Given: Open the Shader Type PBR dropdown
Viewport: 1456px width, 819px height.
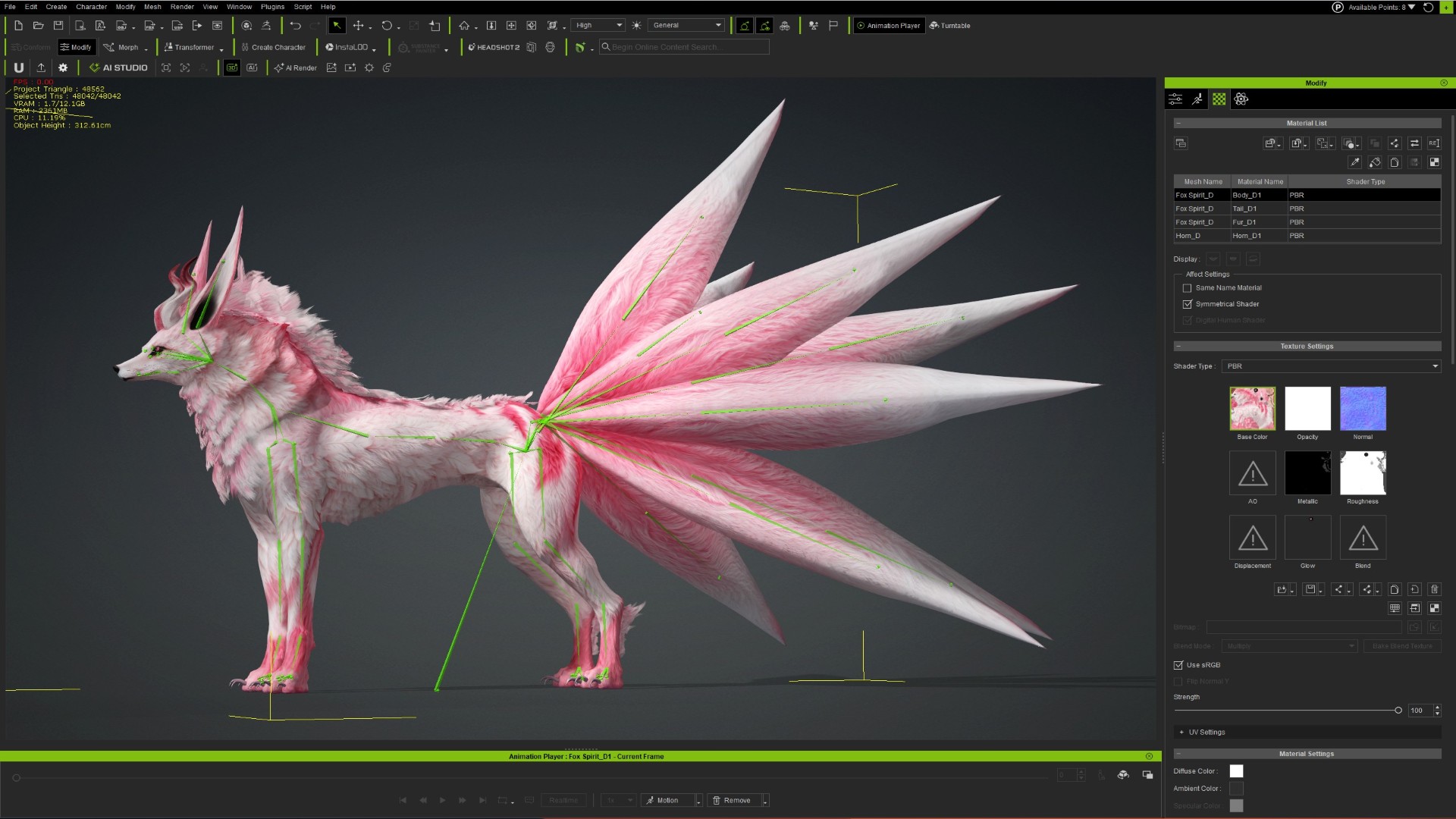Looking at the screenshot, I should tap(1331, 366).
